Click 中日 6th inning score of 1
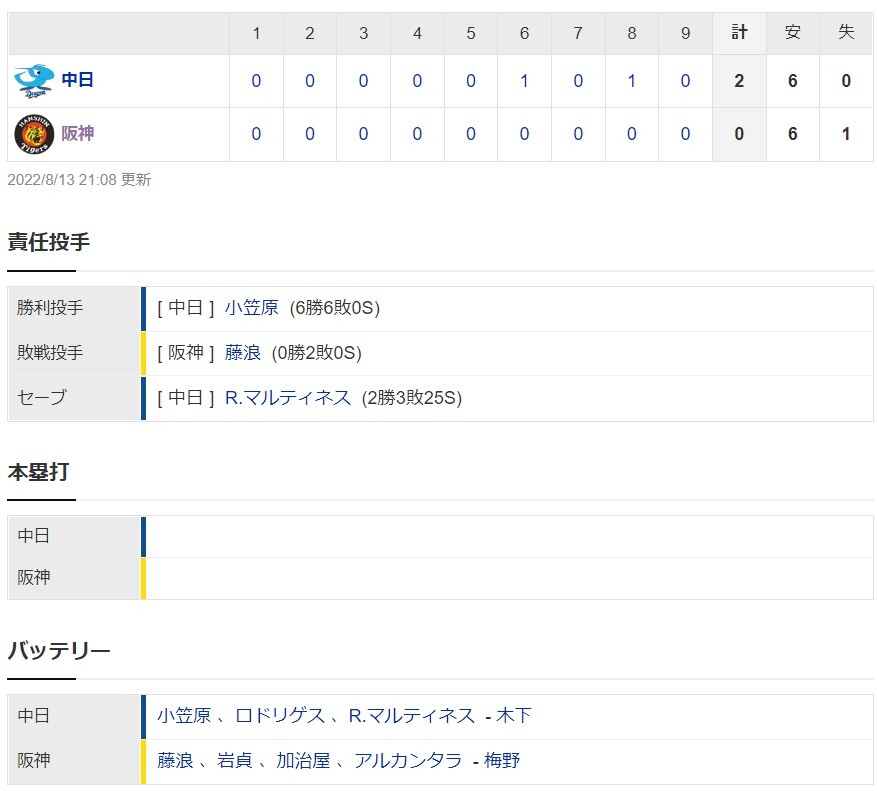This screenshot has width=877, height=791. (524, 81)
